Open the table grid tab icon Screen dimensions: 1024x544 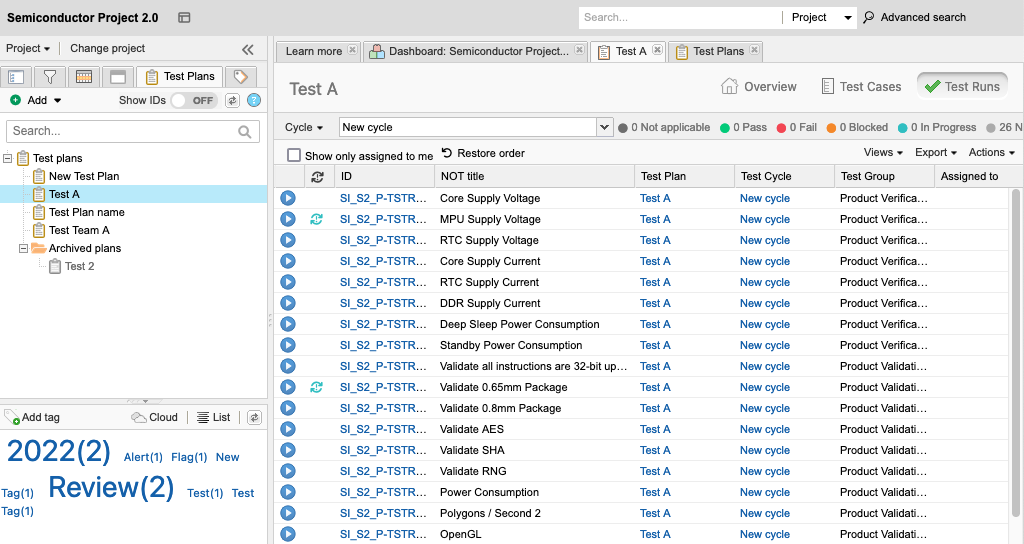(x=84, y=77)
